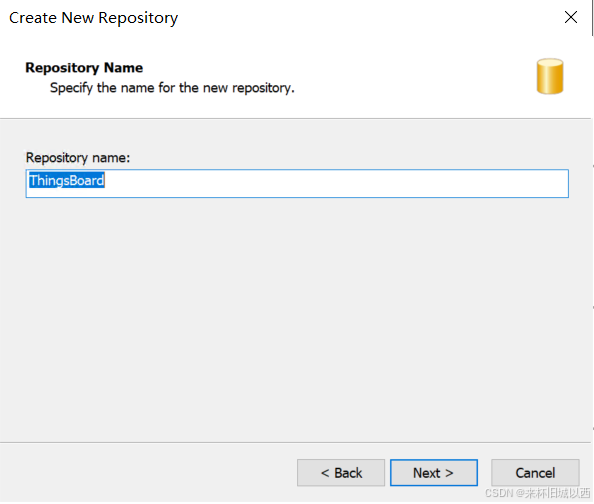Click the 'Create New Repository' window title
This screenshot has height=504, width=594.
pyautogui.click(x=94, y=18)
